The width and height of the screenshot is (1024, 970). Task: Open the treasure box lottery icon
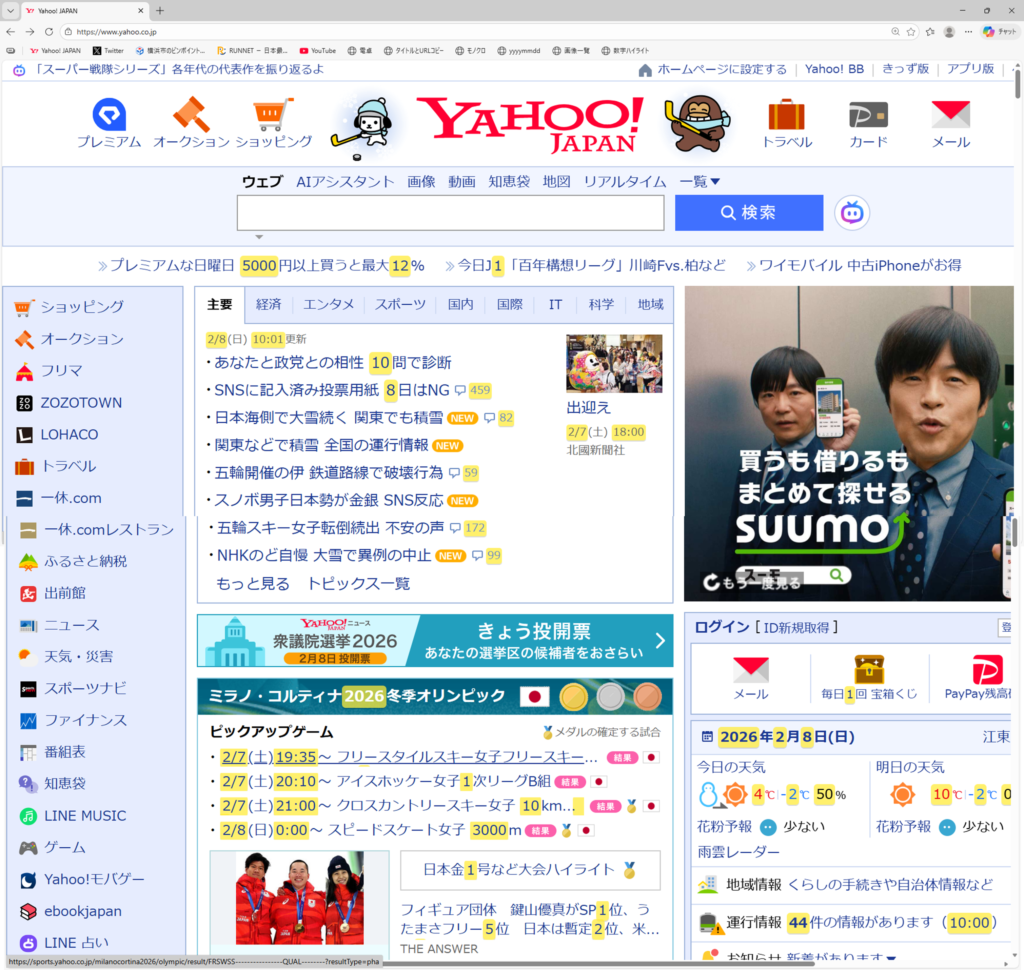869,670
